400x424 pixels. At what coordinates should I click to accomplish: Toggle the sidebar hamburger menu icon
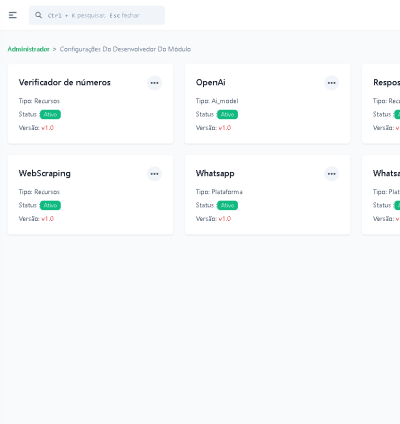pos(13,15)
